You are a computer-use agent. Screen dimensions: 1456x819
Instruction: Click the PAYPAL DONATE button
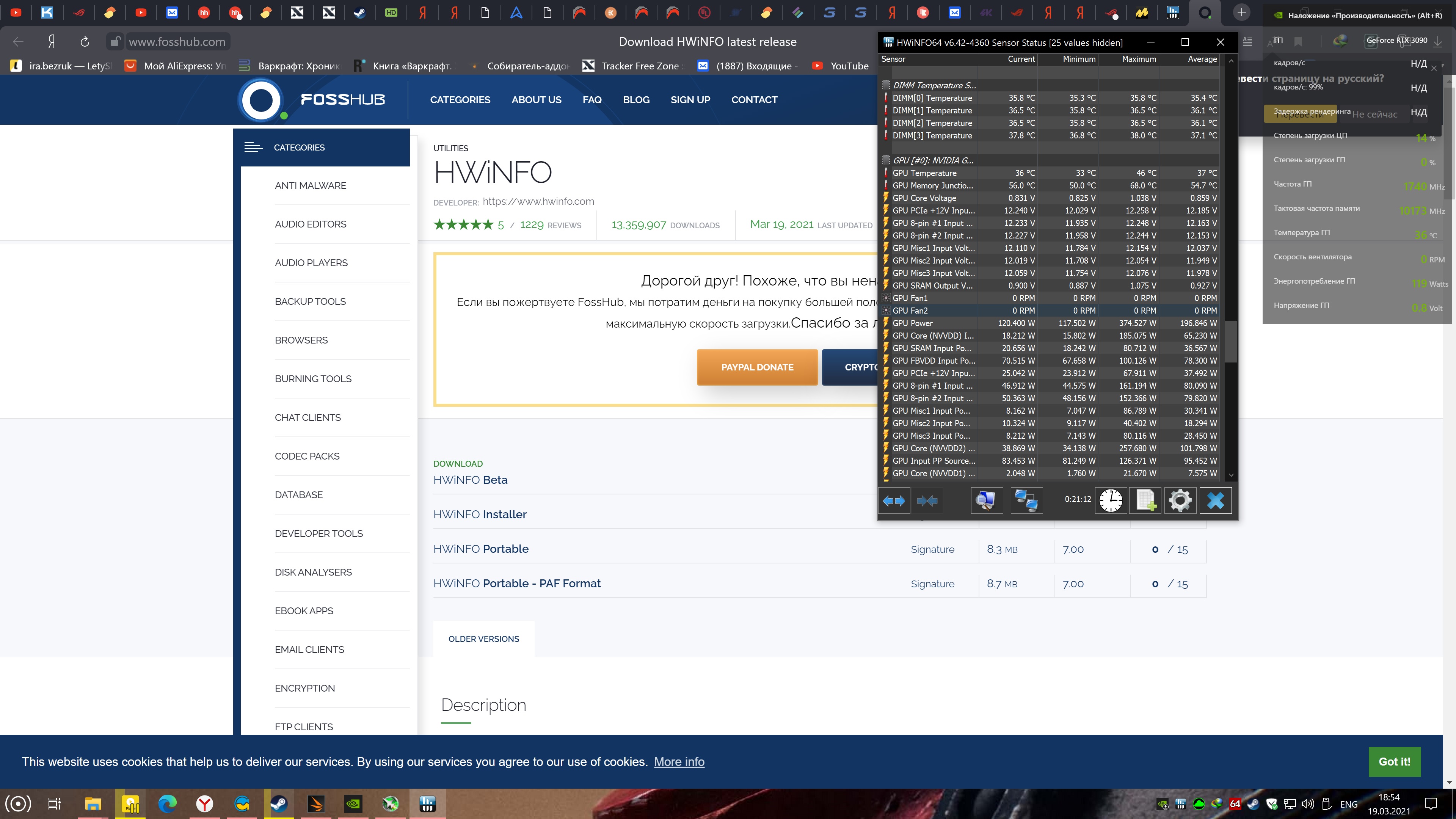[x=757, y=367]
